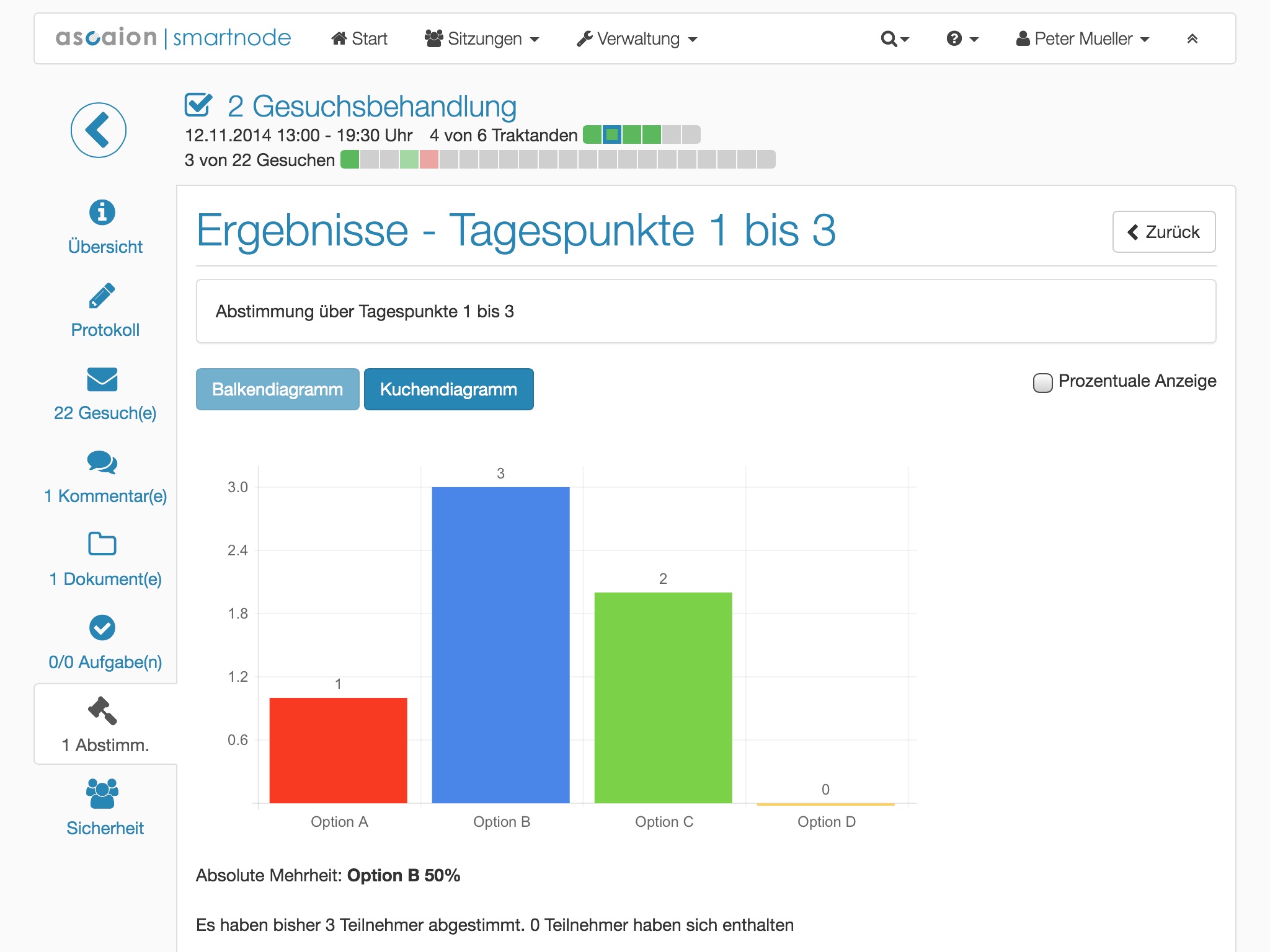Open the search magnifier dropdown
This screenshot has width=1270, height=952.
coord(895,39)
